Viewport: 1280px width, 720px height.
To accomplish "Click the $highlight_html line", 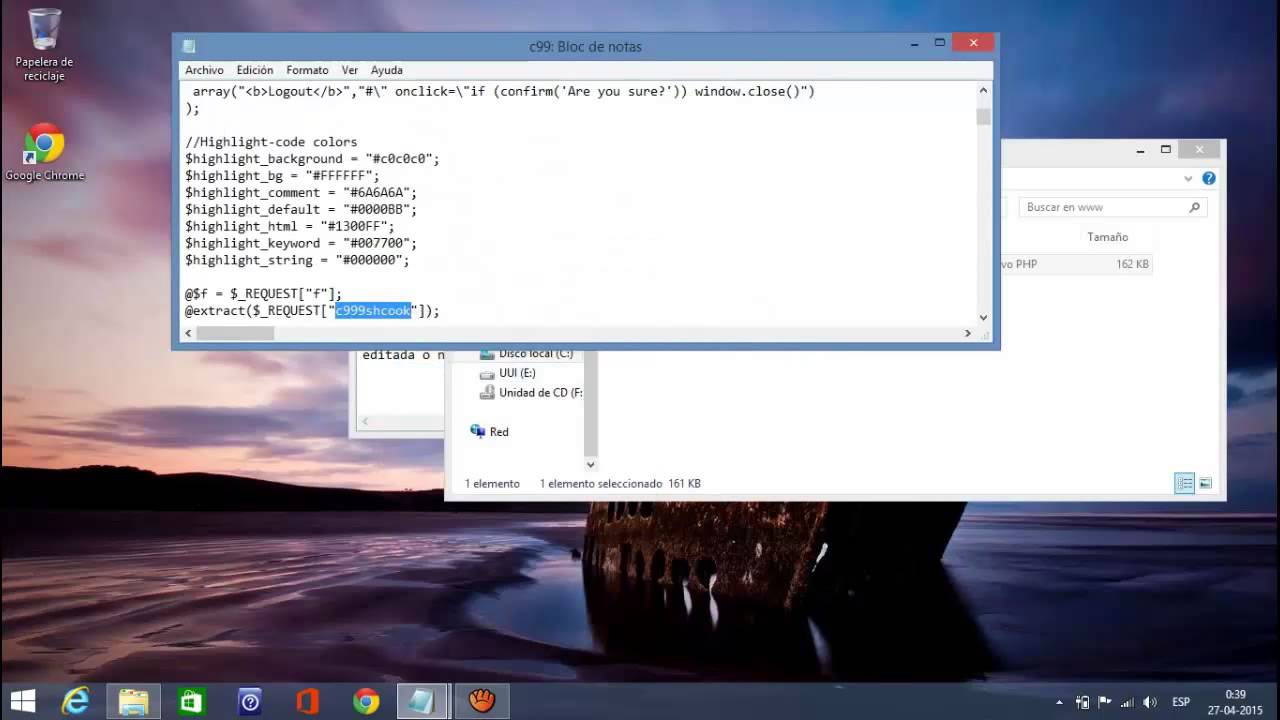I will pyautogui.click(x=290, y=226).
